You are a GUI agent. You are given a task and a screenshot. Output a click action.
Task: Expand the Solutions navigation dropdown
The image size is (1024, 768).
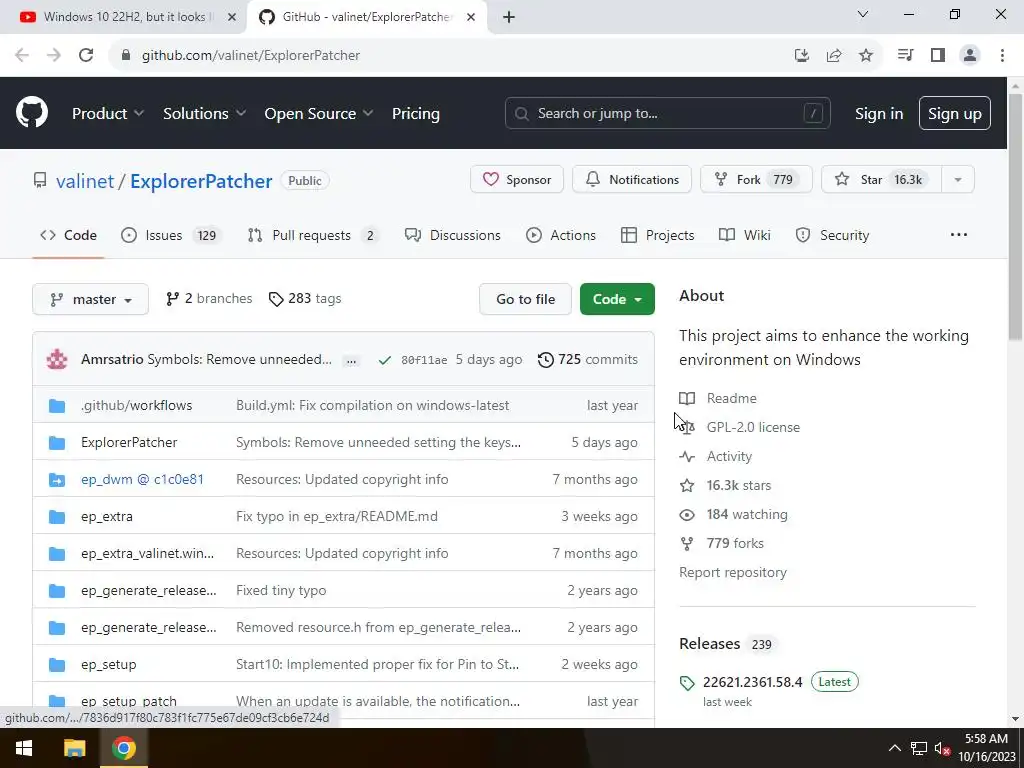click(204, 114)
